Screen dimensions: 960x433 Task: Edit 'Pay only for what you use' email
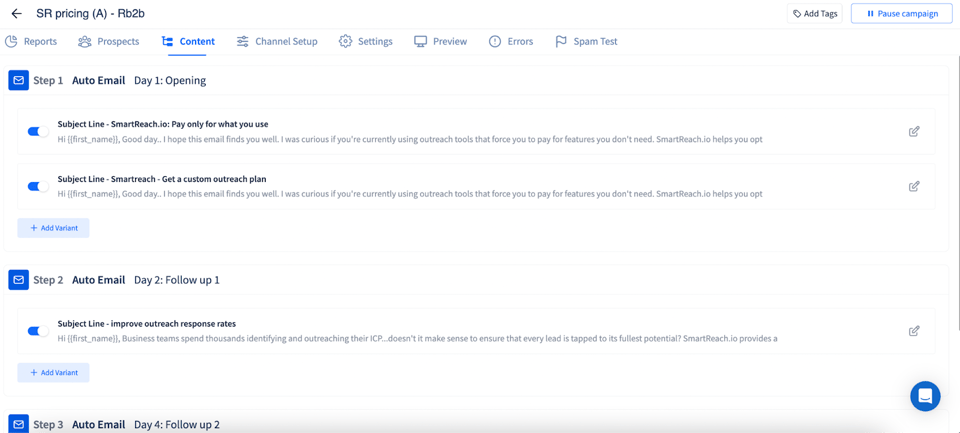tap(914, 131)
